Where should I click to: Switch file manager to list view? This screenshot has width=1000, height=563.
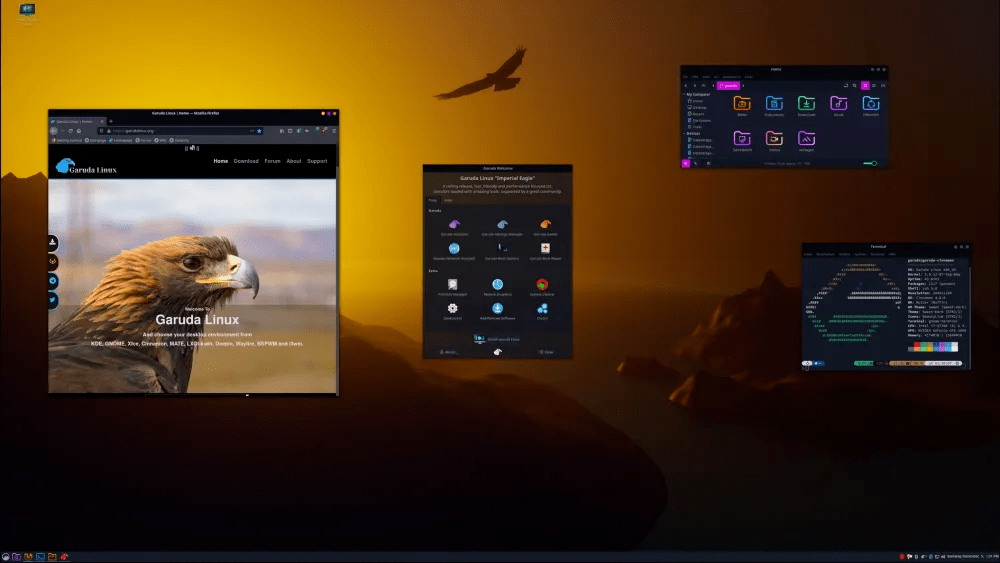[874, 85]
